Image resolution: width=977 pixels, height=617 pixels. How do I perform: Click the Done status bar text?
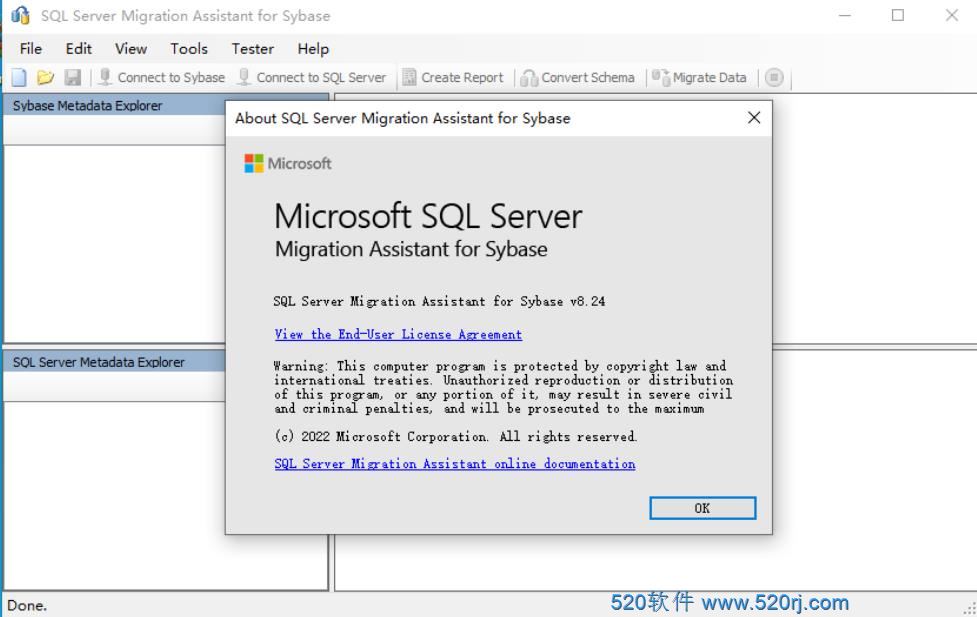pos(27,605)
